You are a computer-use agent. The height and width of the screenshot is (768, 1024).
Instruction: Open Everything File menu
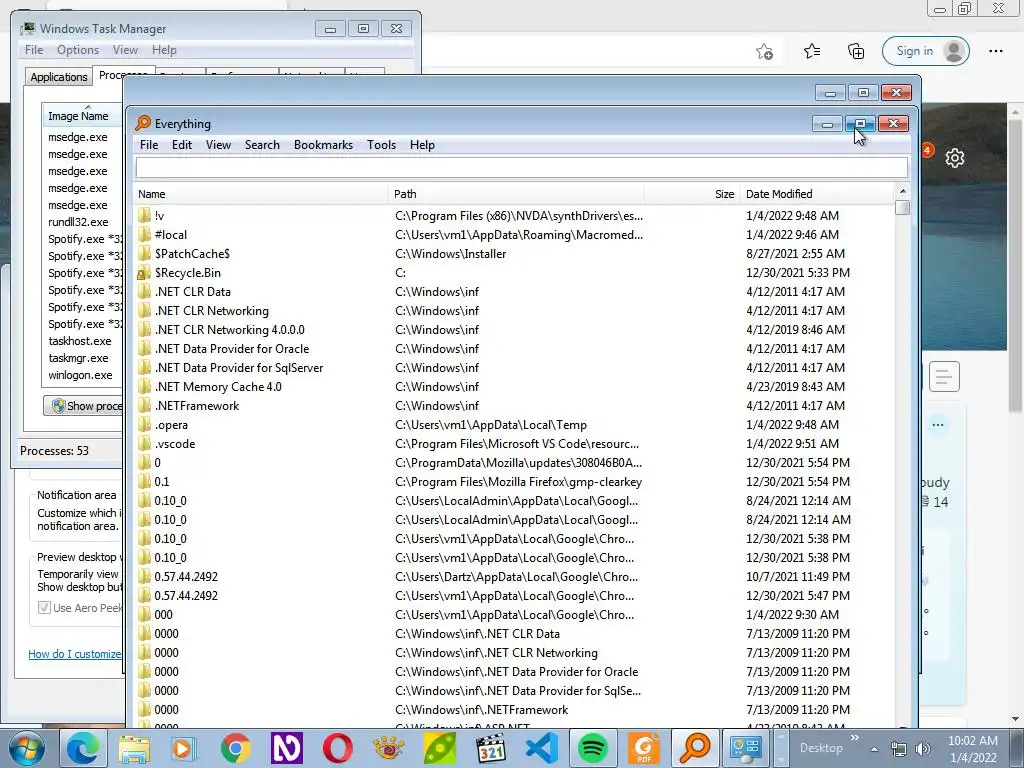click(x=149, y=145)
